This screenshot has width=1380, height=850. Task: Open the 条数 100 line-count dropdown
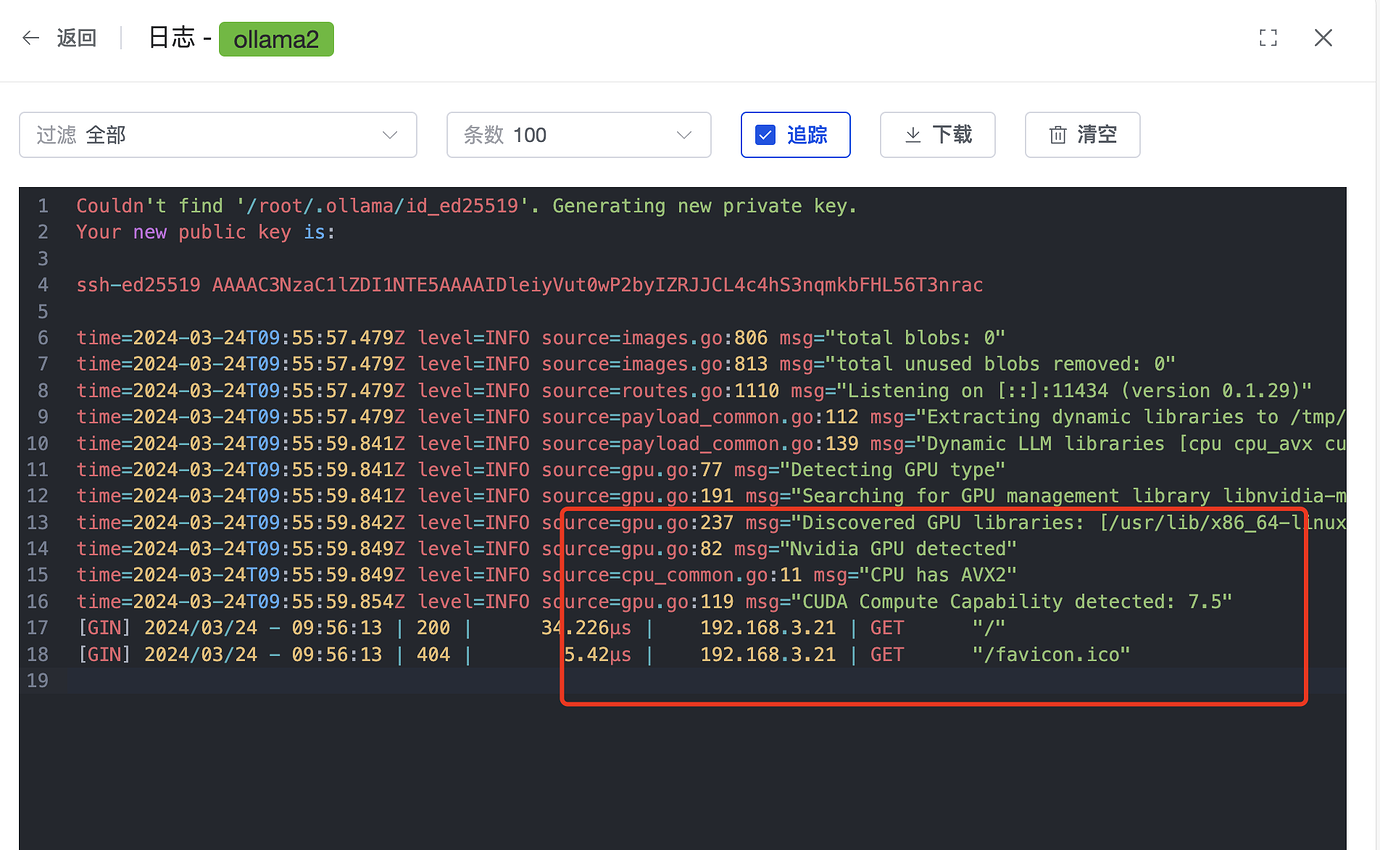coord(578,134)
